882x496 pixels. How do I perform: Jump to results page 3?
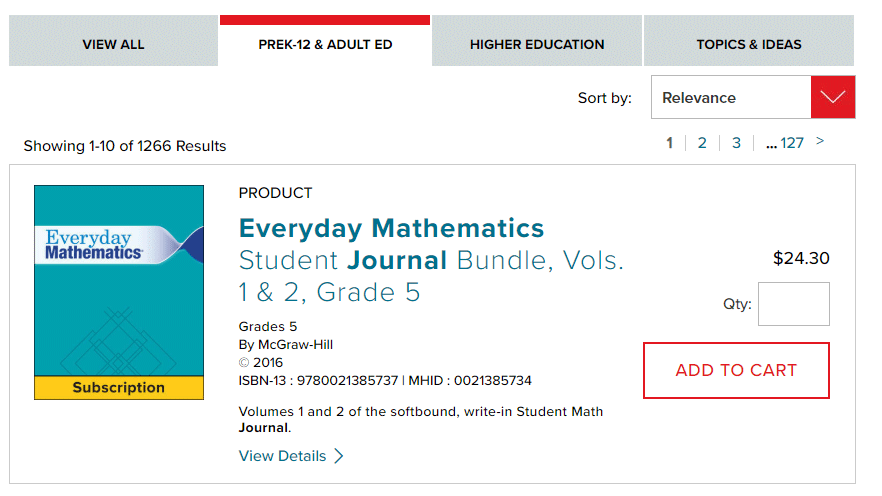click(x=736, y=143)
